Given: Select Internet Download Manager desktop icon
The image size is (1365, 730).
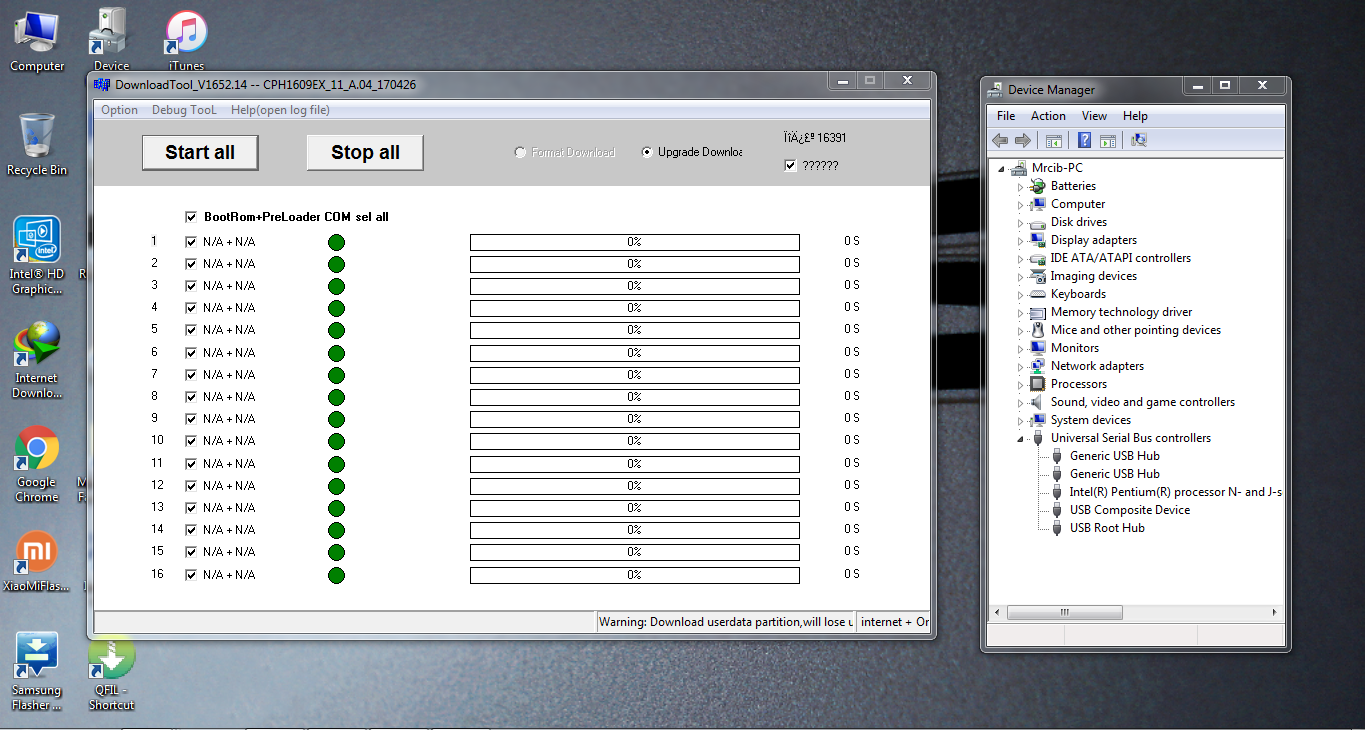Looking at the screenshot, I should (37, 360).
